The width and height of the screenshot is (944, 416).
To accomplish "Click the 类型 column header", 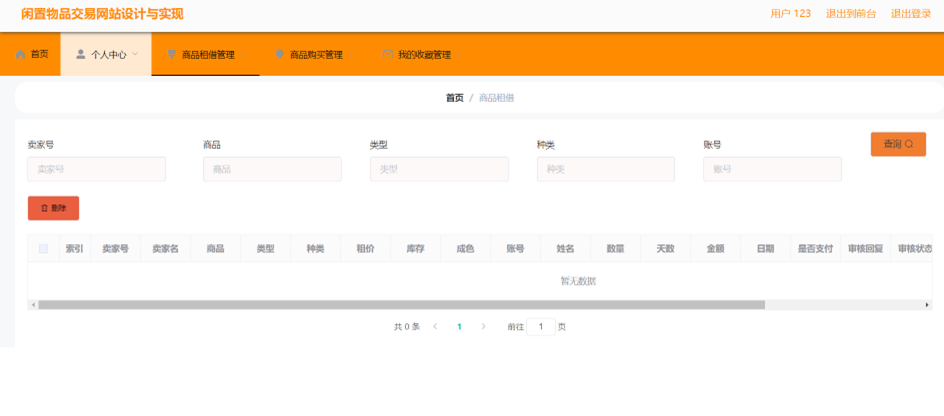I will (x=266, y=249).
